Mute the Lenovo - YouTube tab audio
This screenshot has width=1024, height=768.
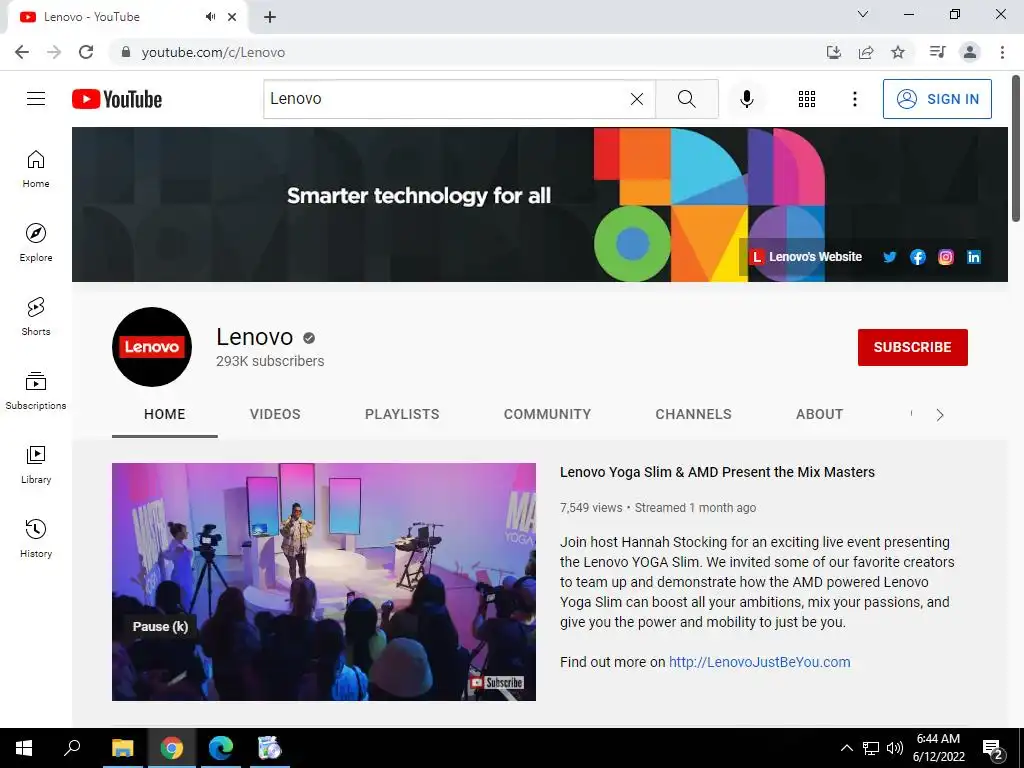pos(210,17)
